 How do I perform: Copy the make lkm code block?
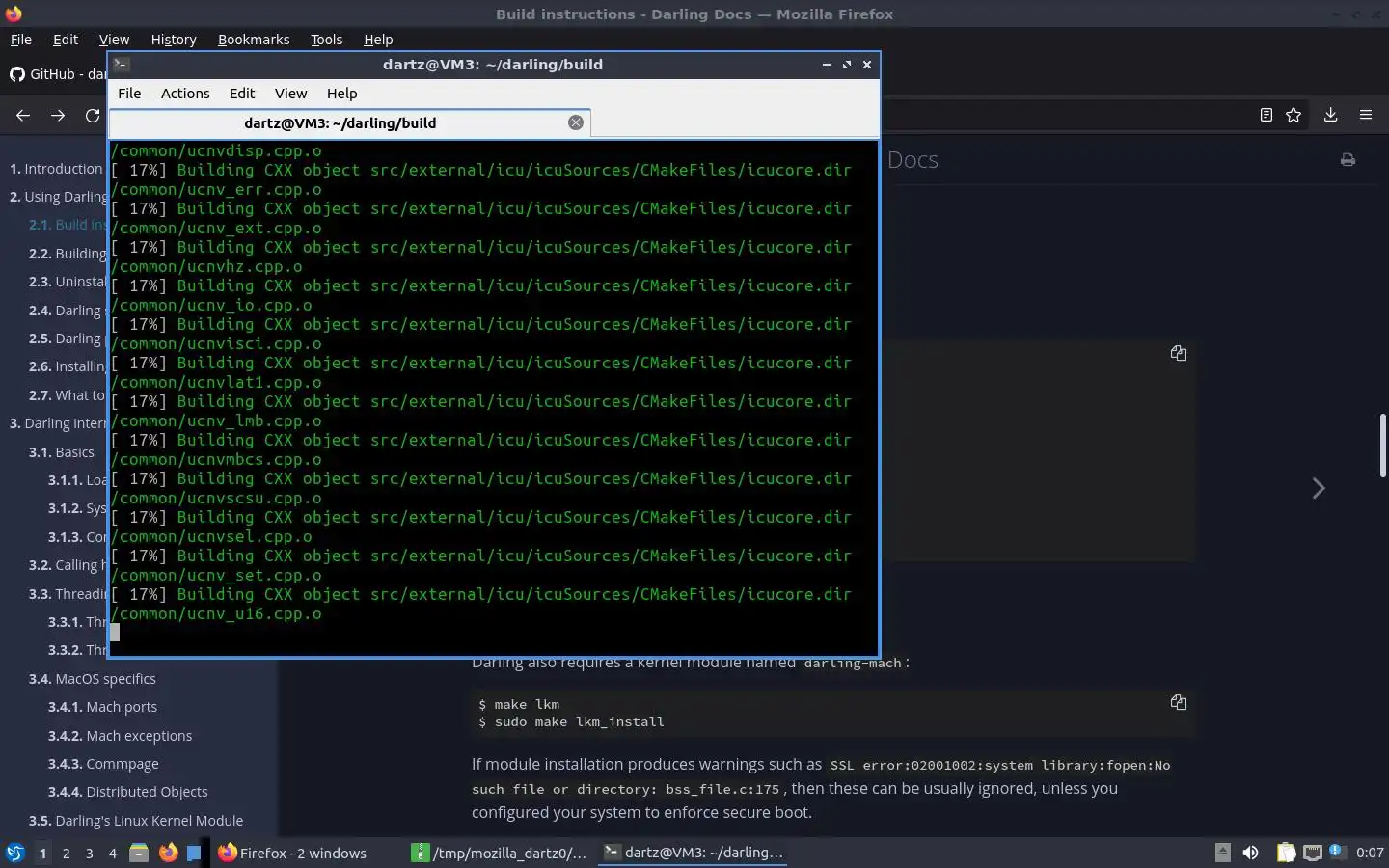[1178, 702]
